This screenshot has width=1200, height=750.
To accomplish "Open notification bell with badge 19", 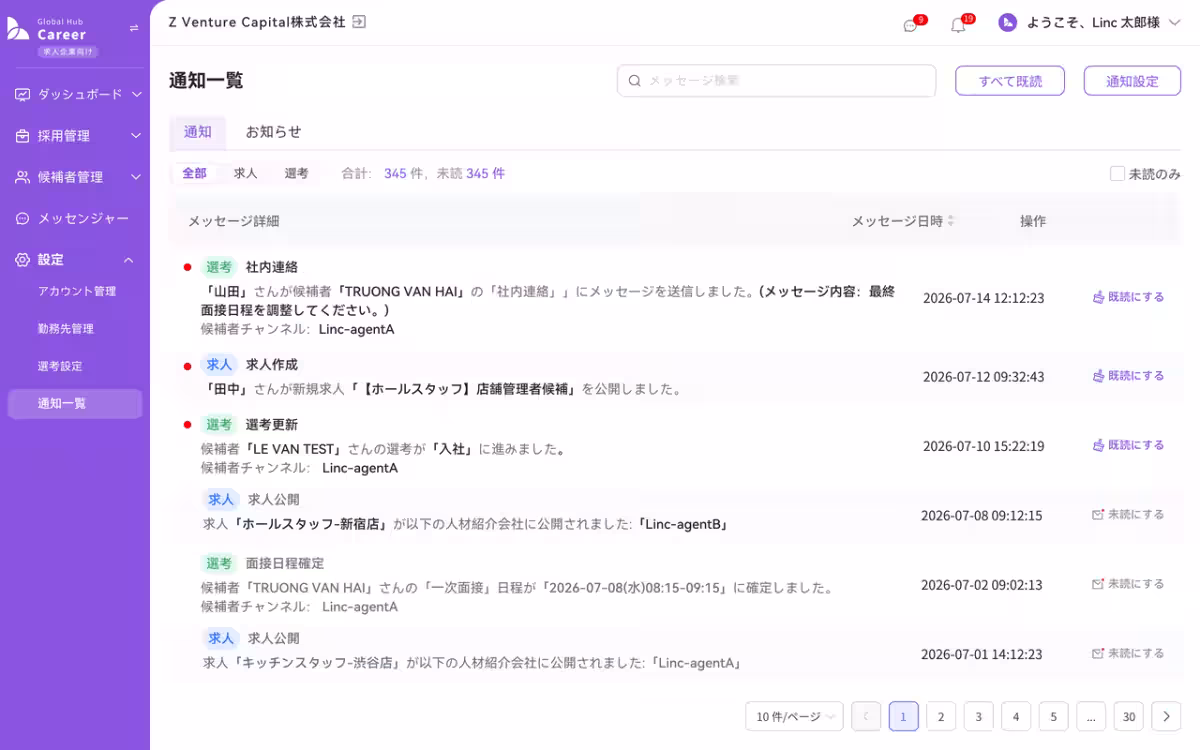I will pyautogui.click(x=958, y=25).
